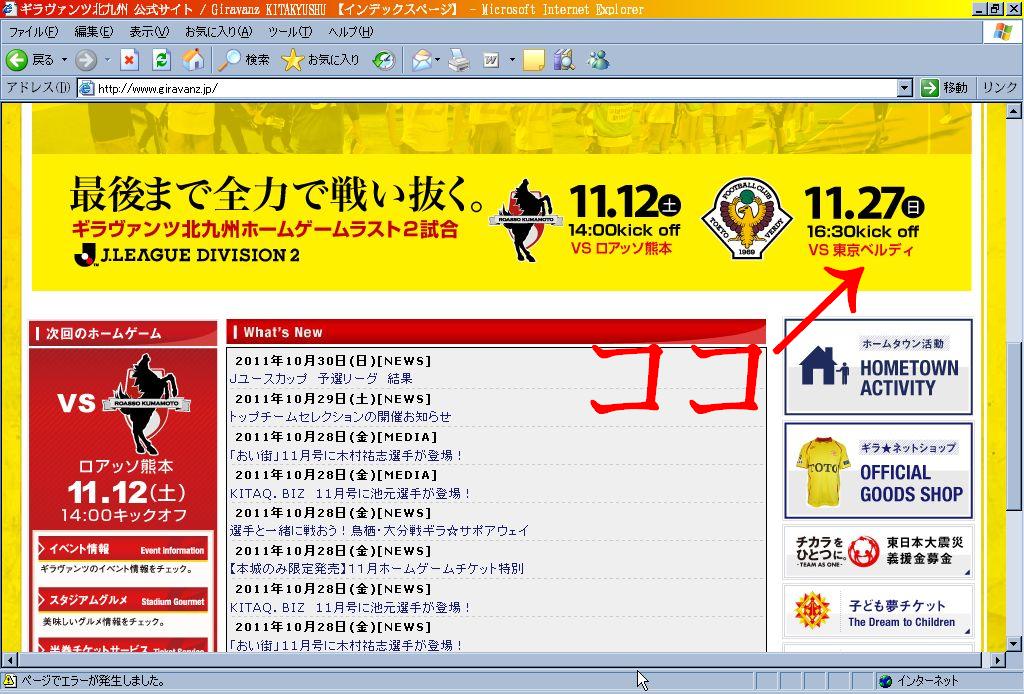Viewport: 1024px width, 694px height.
Task: Click the Forward arrow toolbar icon
Action: [86, 60]
